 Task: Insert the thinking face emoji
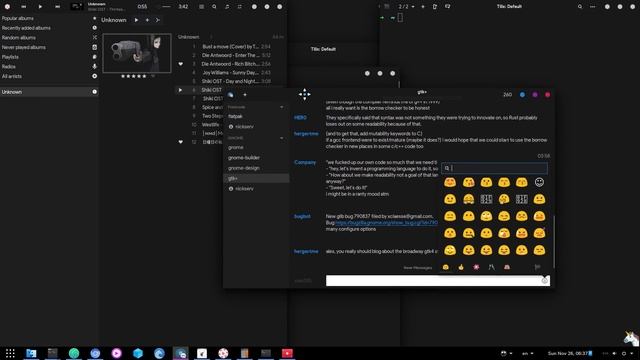tap(504, 199)
